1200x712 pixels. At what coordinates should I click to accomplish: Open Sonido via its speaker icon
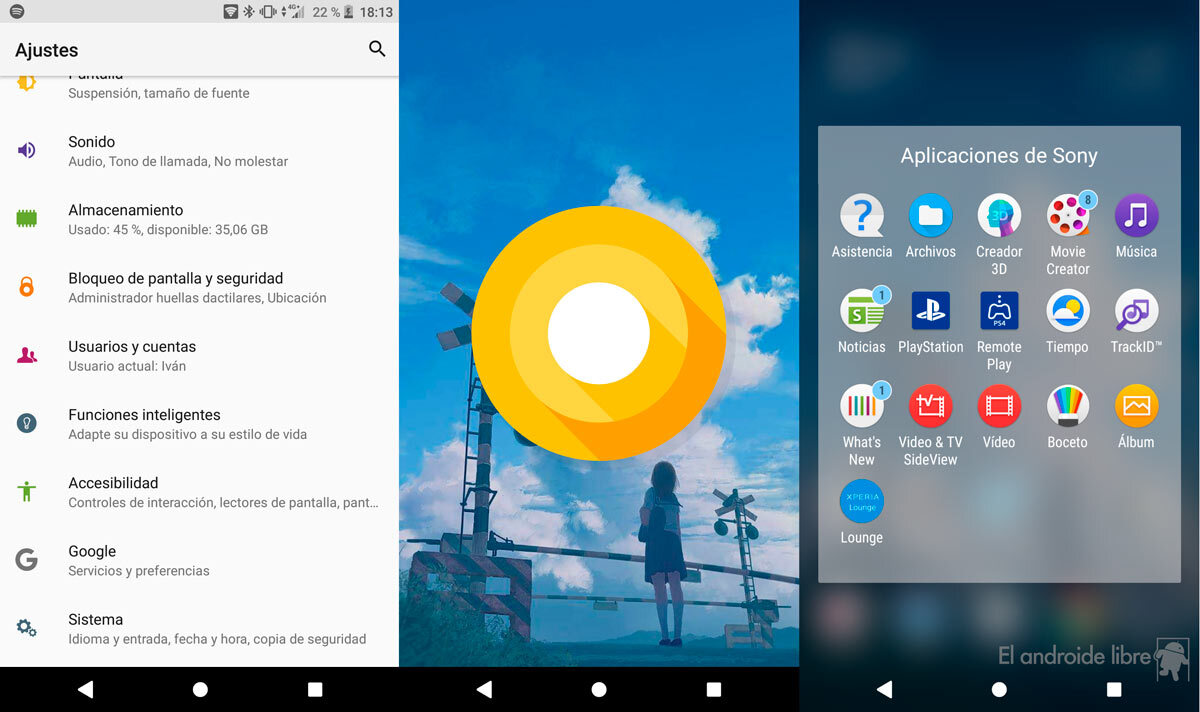(x=27, y=150)
